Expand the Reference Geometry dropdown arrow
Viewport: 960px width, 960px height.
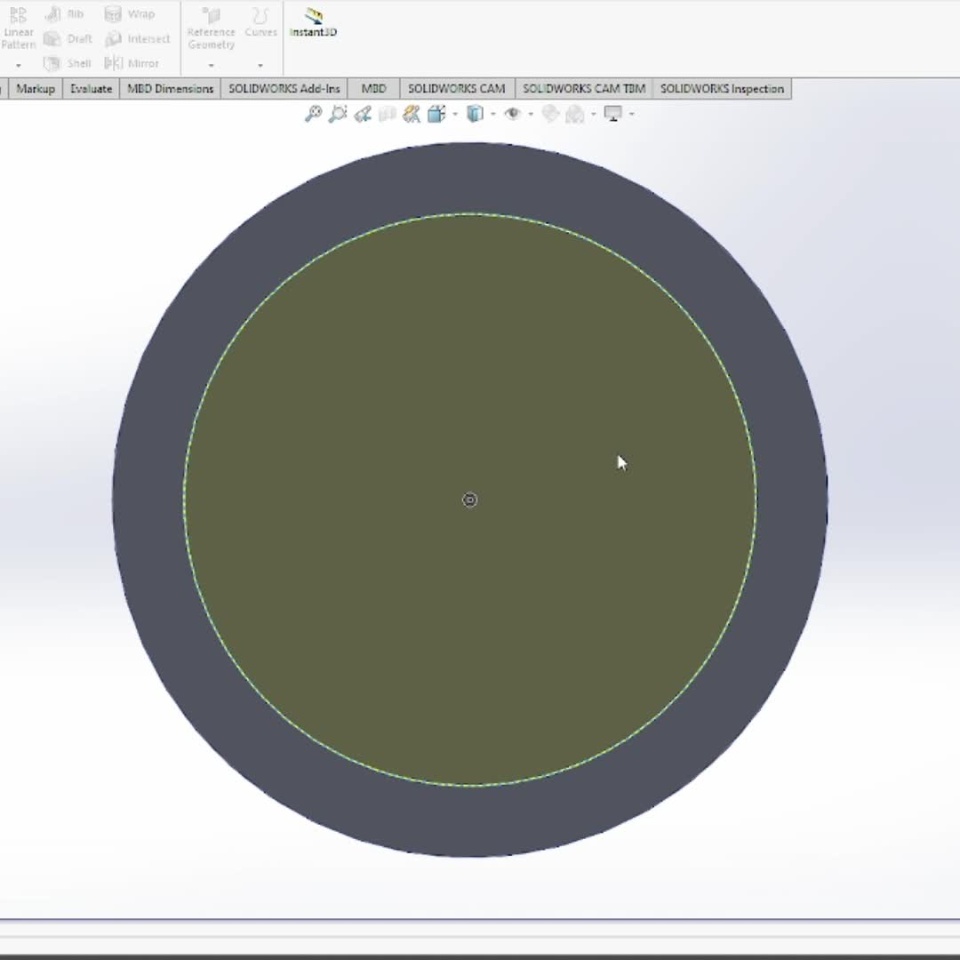[211, 65]
